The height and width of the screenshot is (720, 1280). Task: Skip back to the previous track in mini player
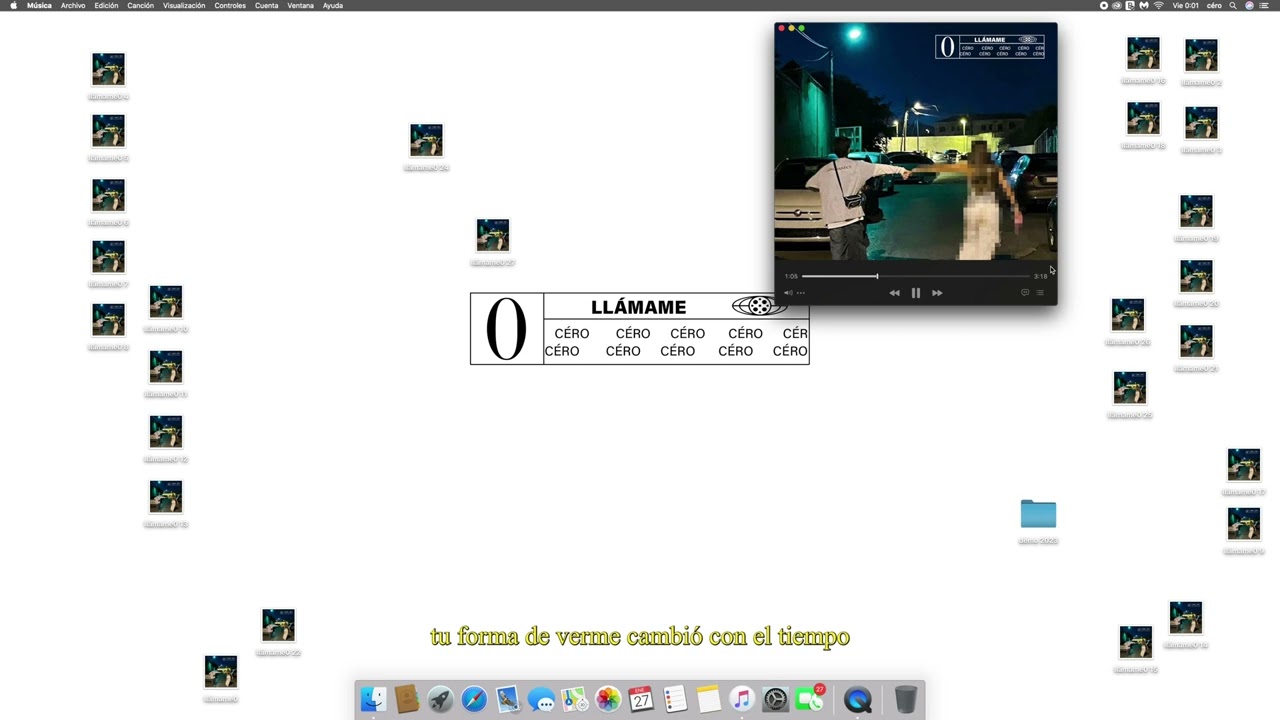pyautogui.click(x=894, y=293)
